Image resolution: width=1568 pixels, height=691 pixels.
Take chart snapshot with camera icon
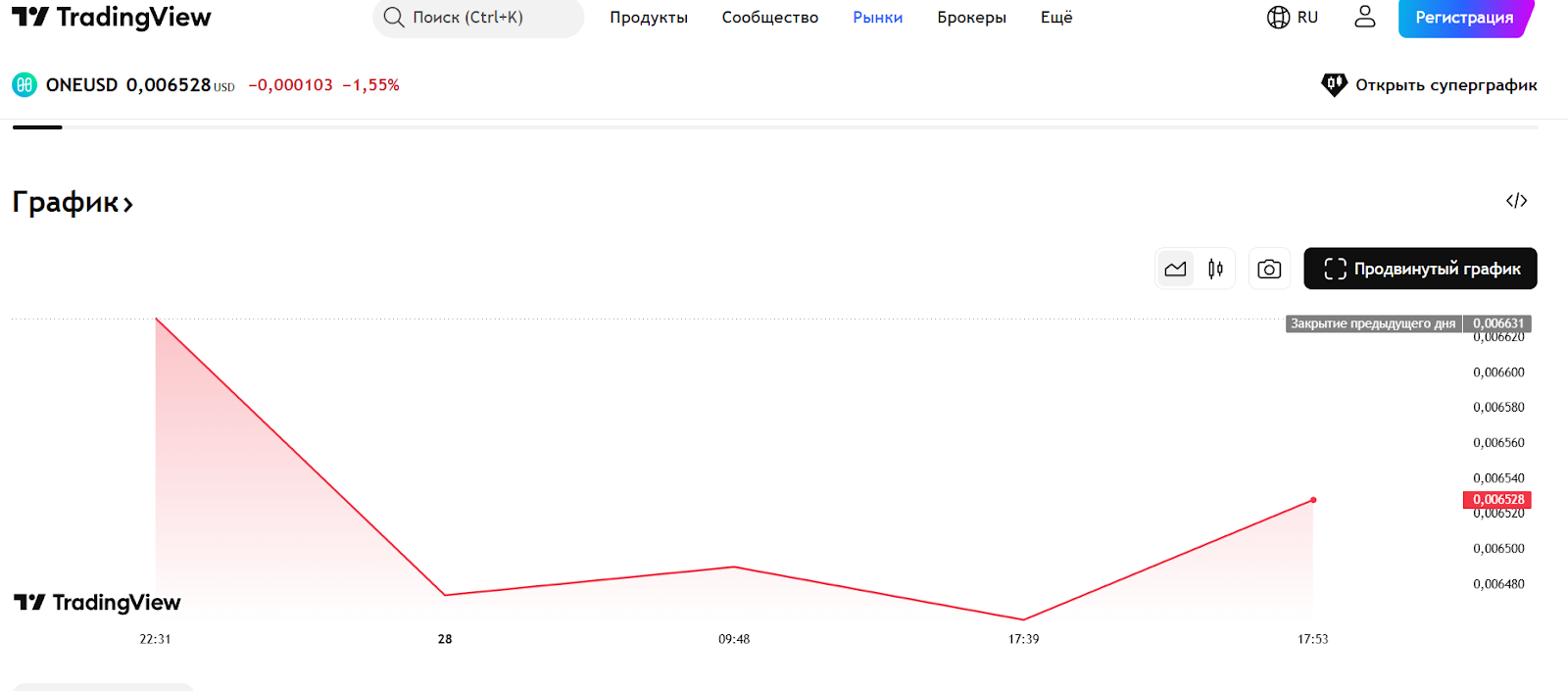(1269, 269)
